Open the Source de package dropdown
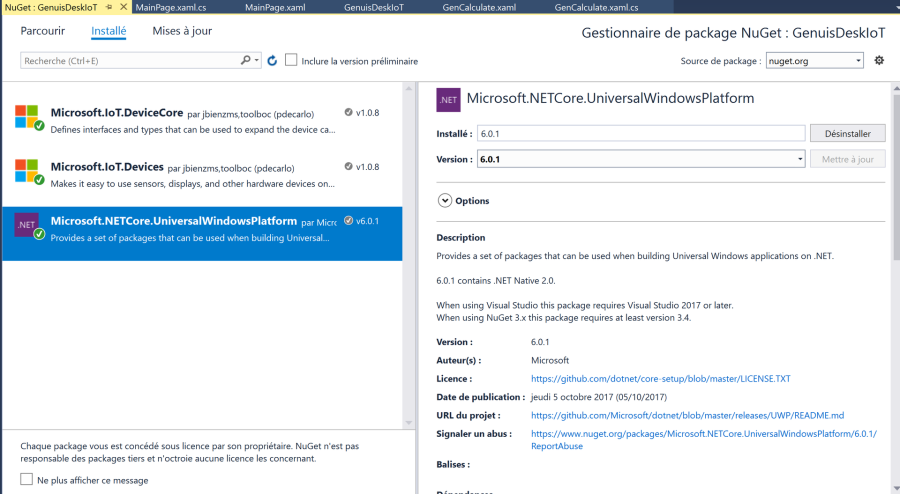 point(814,60)
